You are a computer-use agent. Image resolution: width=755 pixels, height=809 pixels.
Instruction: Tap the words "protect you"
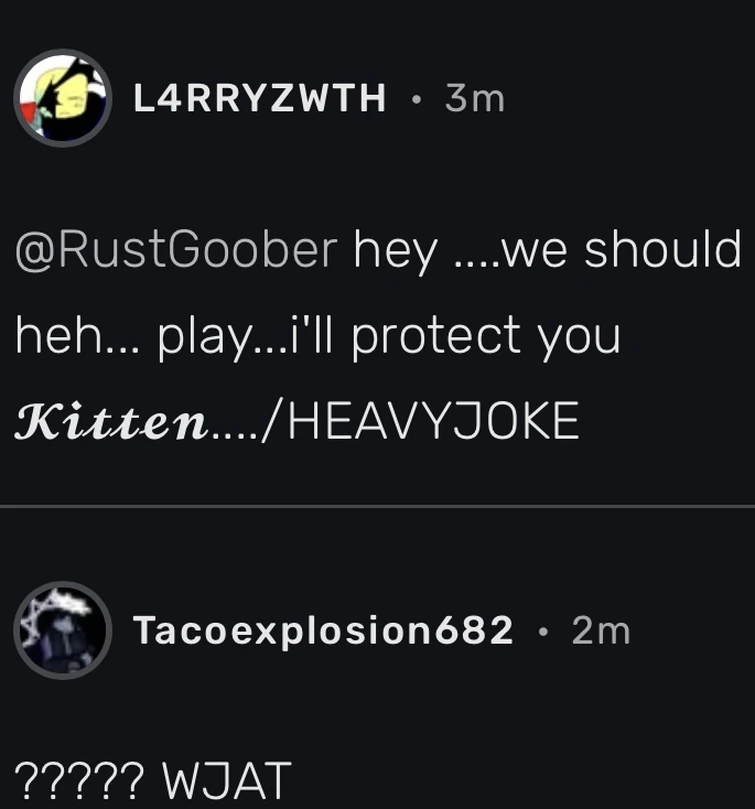tap(486, 335)
